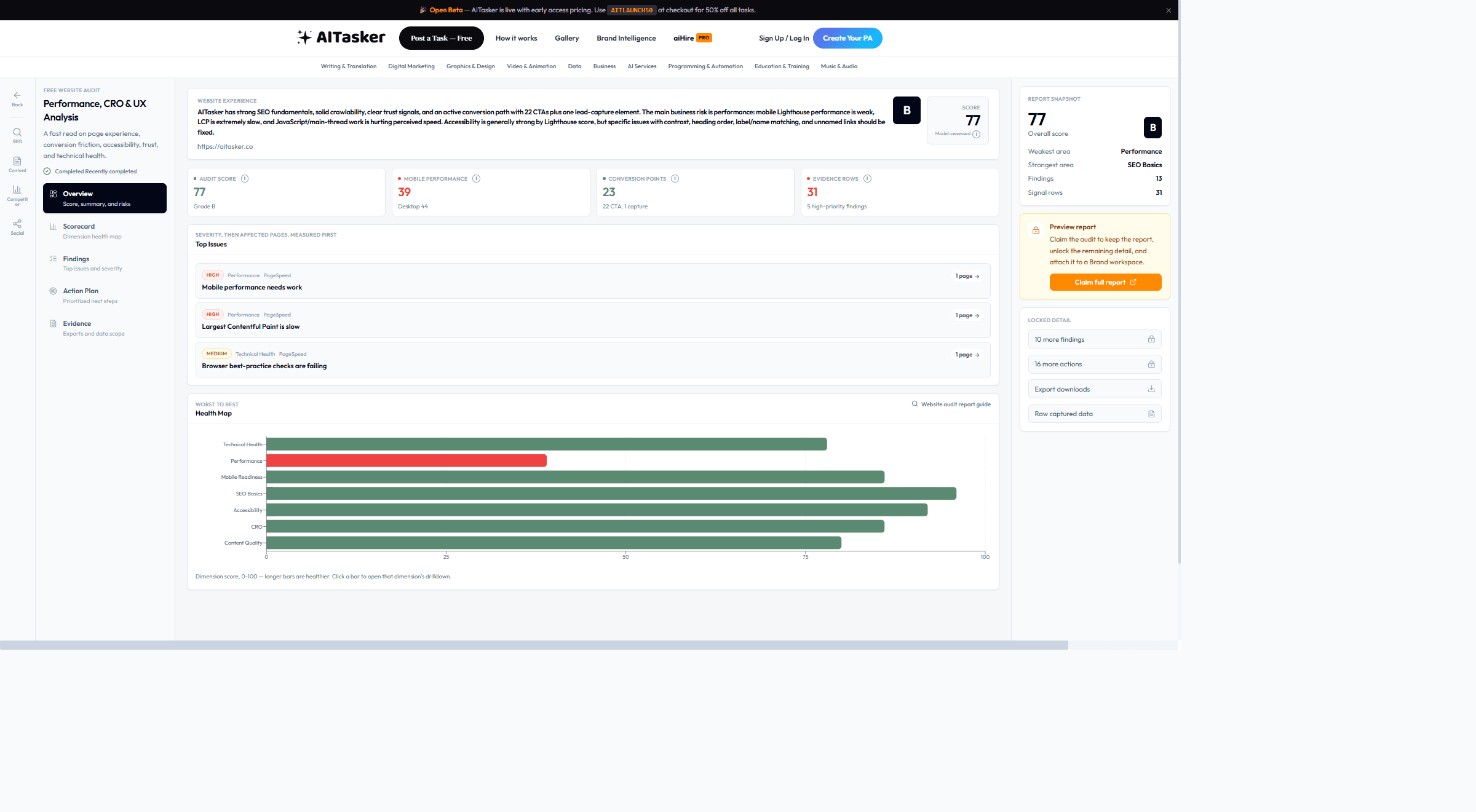Click the Accessibility bar

tap(597, 510)
